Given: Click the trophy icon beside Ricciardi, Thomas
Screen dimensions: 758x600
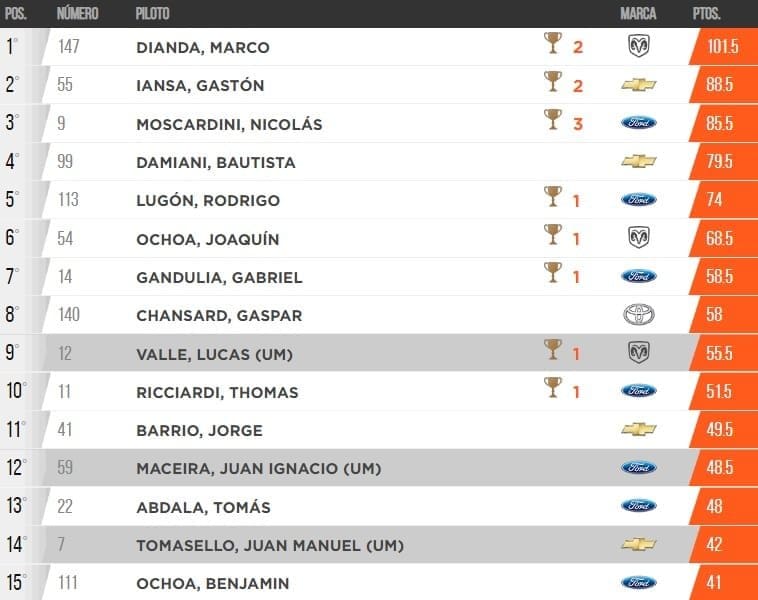Looking at the screenshot, I should 552,388.
